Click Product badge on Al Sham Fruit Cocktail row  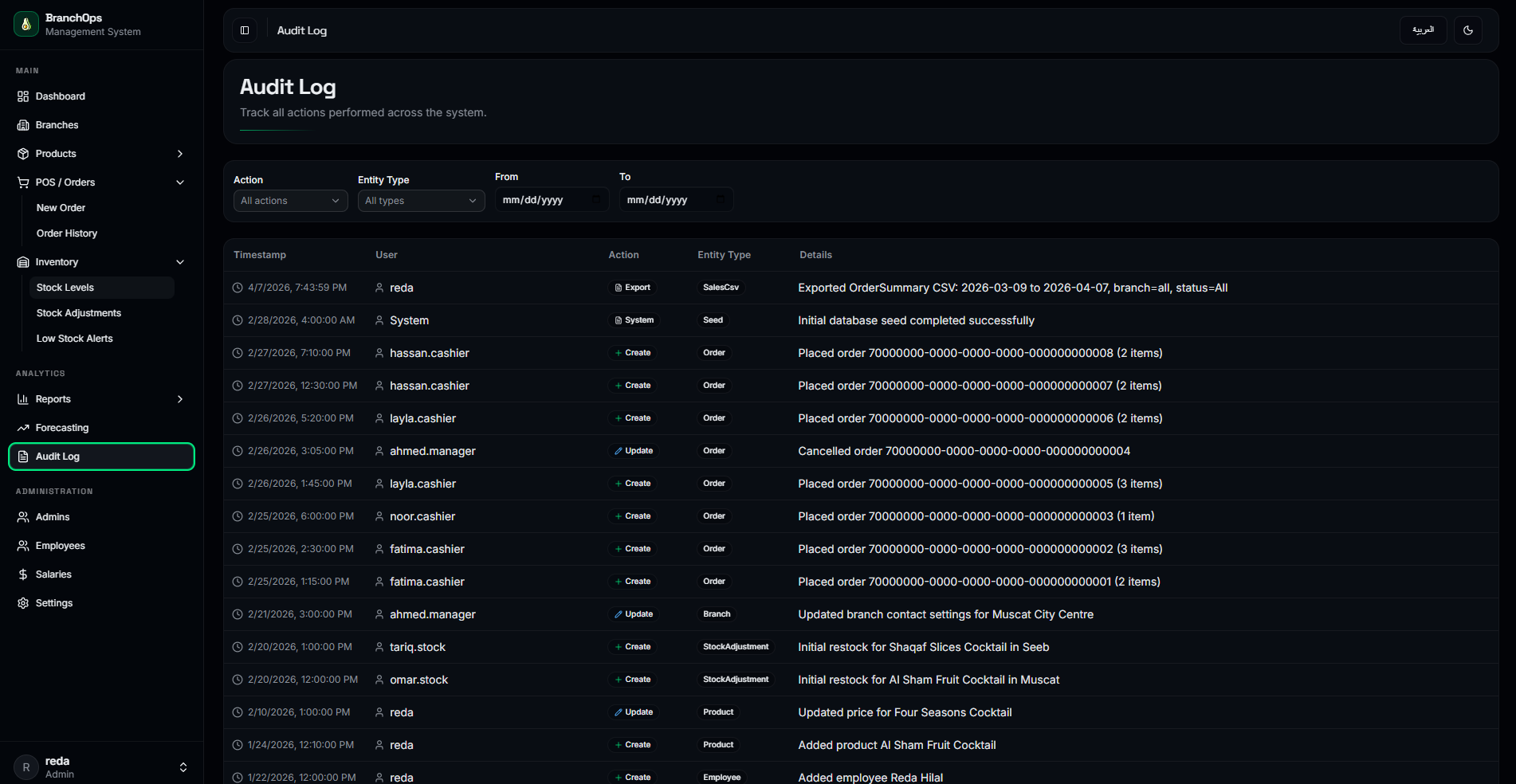point(718,745)
